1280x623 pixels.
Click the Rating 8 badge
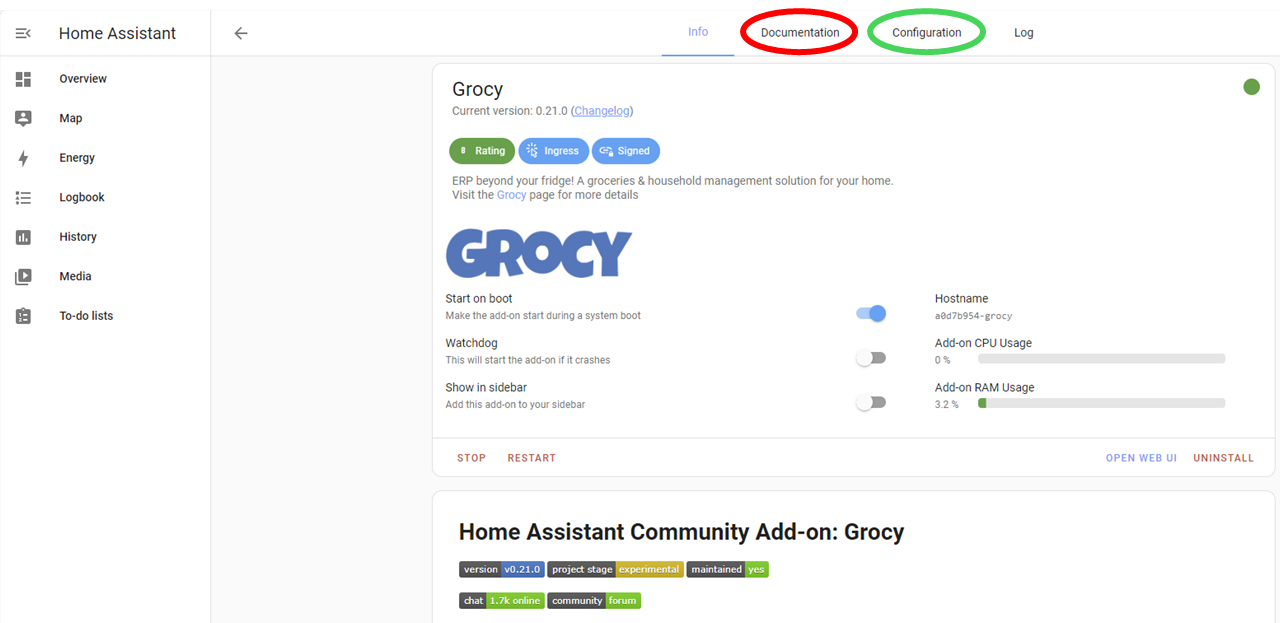click(482, 151)
